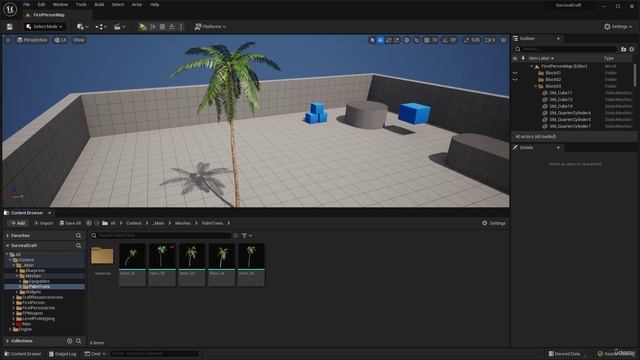Open the Outliner settings gear

coord(631,49)
